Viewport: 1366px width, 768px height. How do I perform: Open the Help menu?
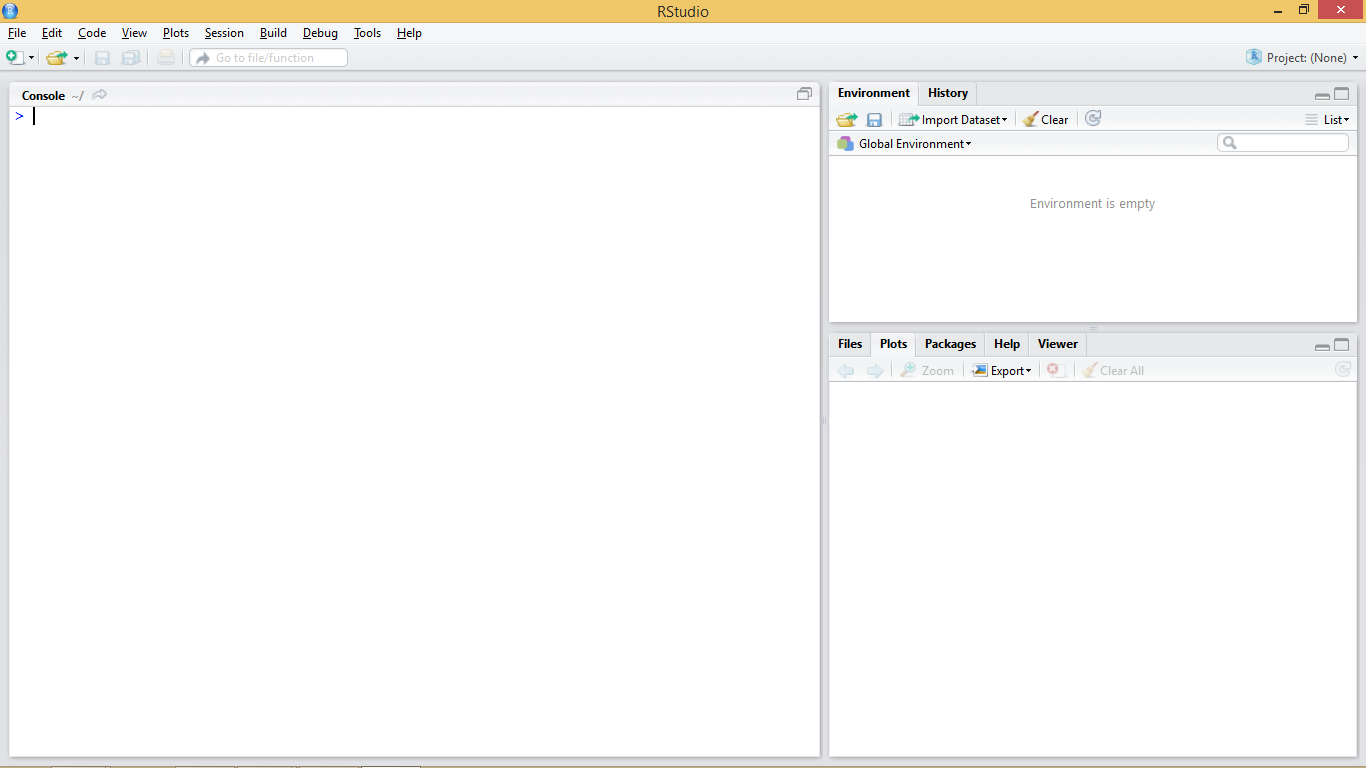(409, 33)
